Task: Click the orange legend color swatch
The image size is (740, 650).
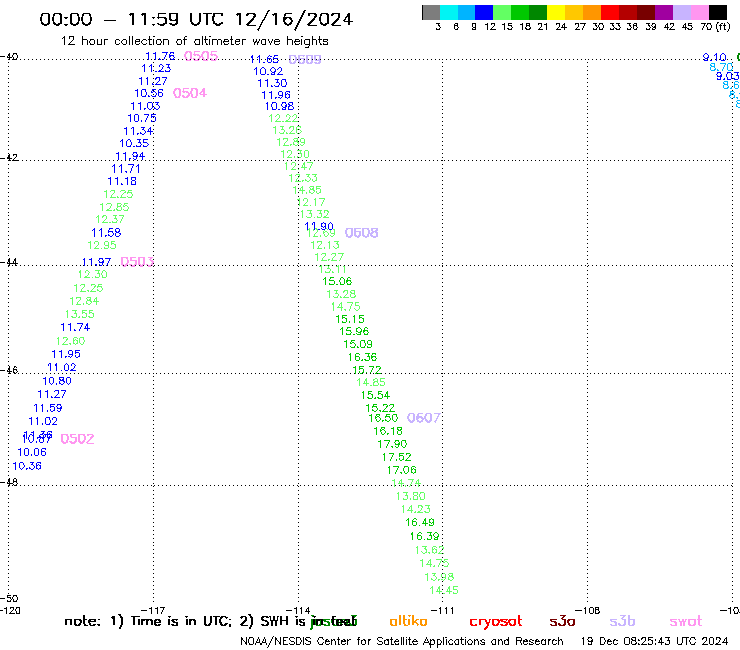Action: coord(592,12)
